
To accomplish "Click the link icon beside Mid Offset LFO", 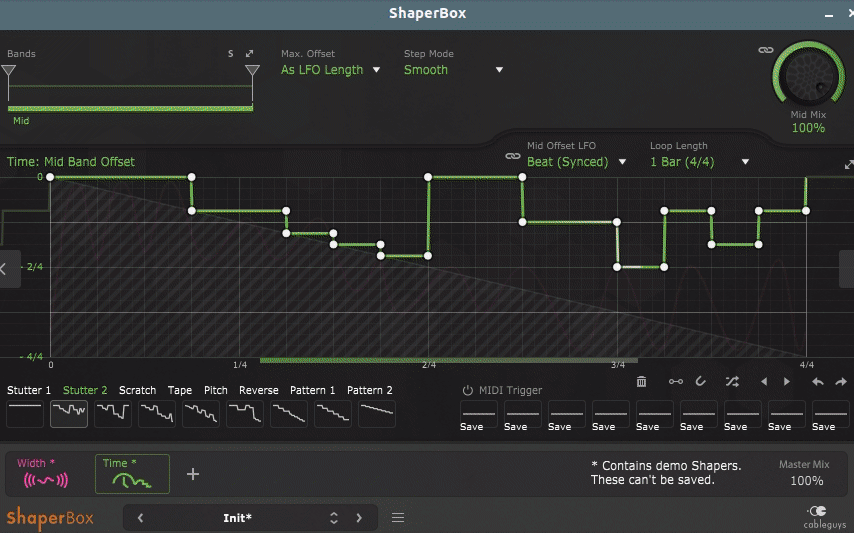I will coord(513,156).
